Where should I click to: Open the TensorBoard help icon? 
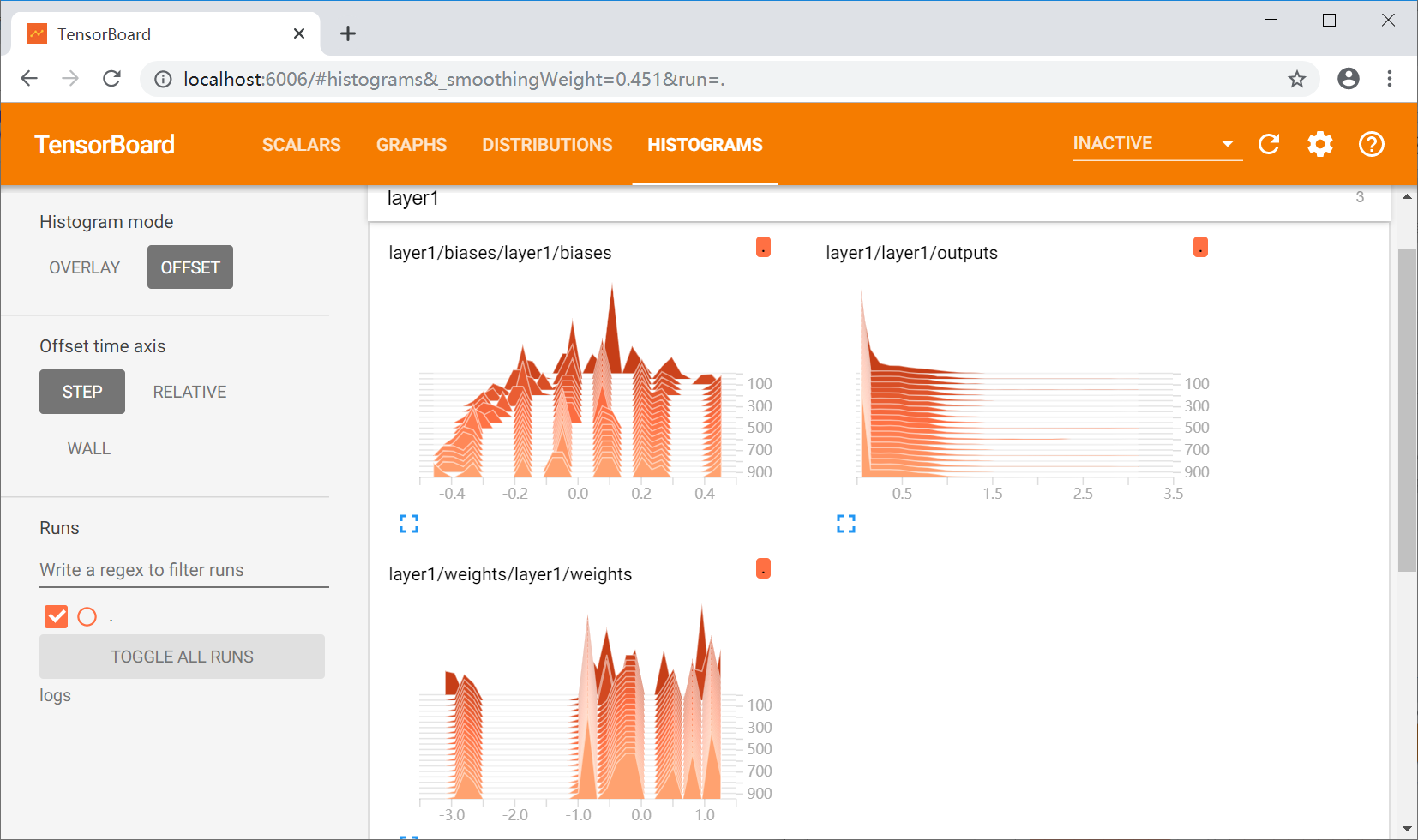pyautogui.click(x=1372, y=144)
